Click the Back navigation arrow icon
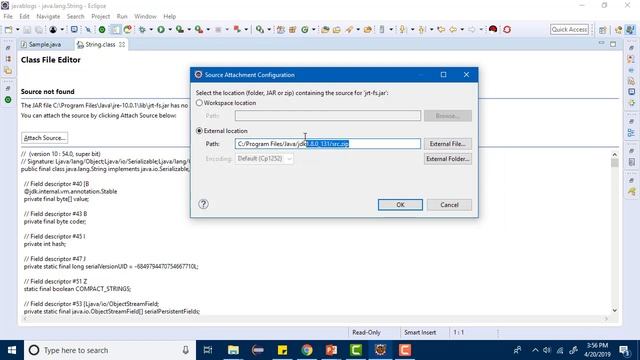Viewport: 640px width, 360px height. pyautogui.click(x=453, y=29)
